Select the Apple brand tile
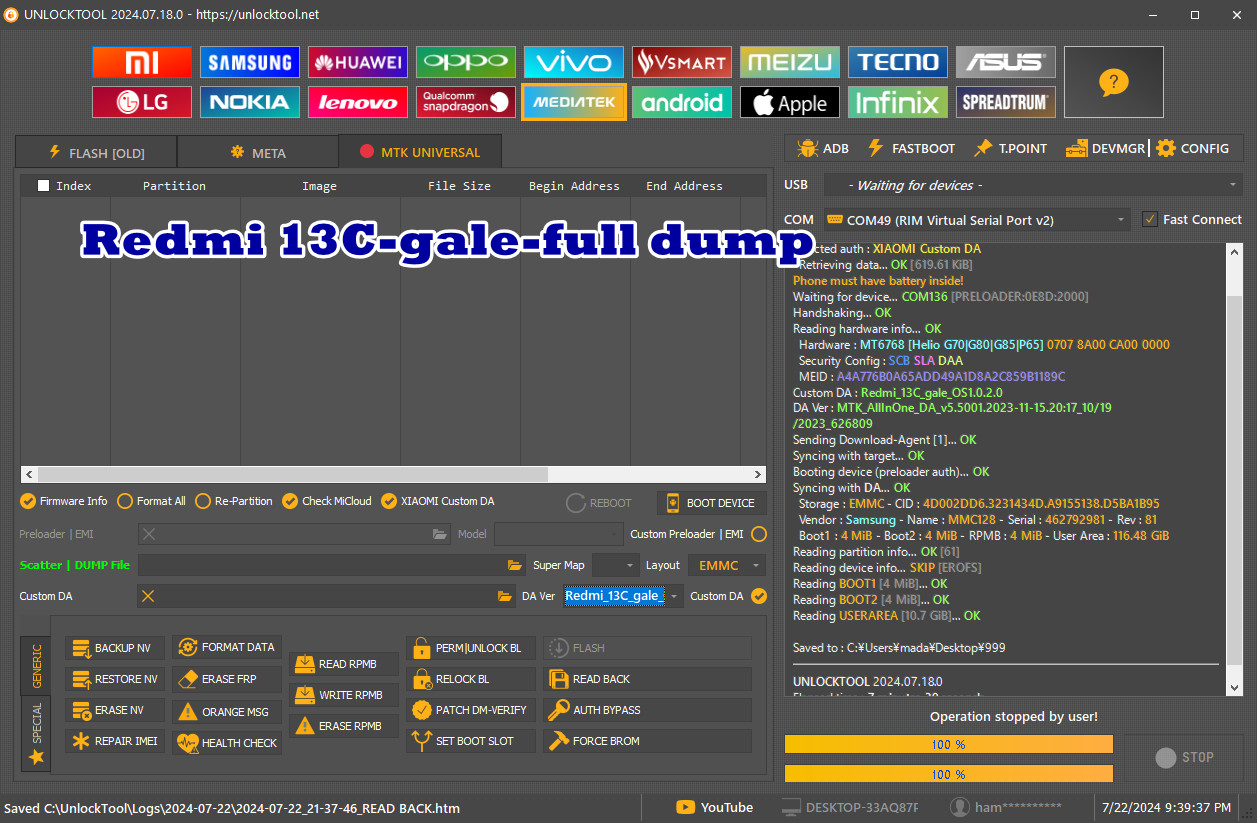Screen dimensions: 1257x823 [x=790, y=102]
